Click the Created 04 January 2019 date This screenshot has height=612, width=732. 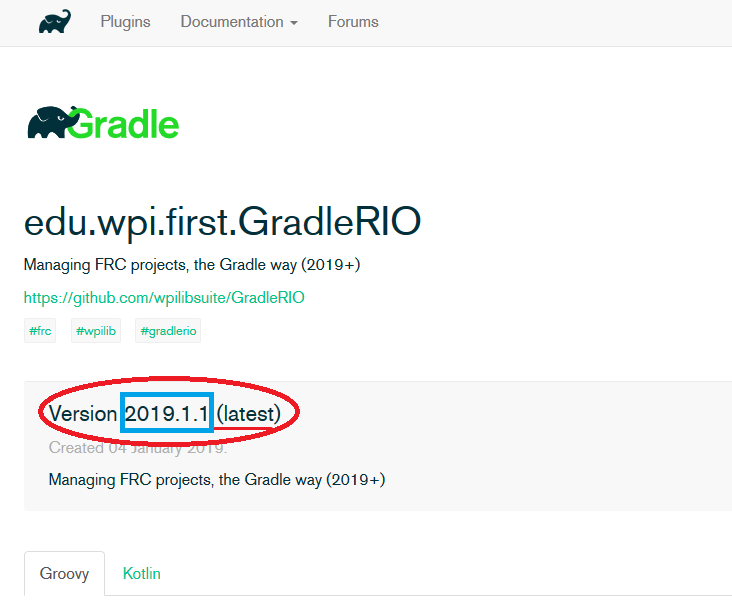tap(138, 447)
